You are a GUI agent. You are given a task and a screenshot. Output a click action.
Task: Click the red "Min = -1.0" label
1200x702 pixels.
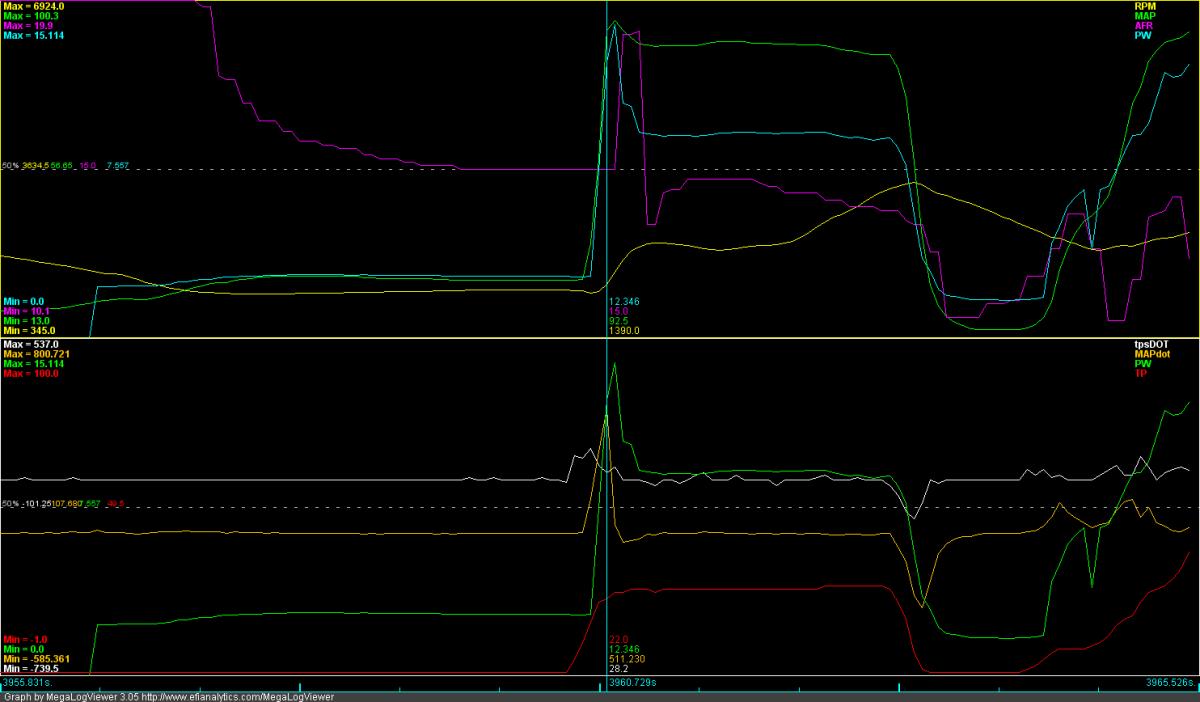coord(25,638)
